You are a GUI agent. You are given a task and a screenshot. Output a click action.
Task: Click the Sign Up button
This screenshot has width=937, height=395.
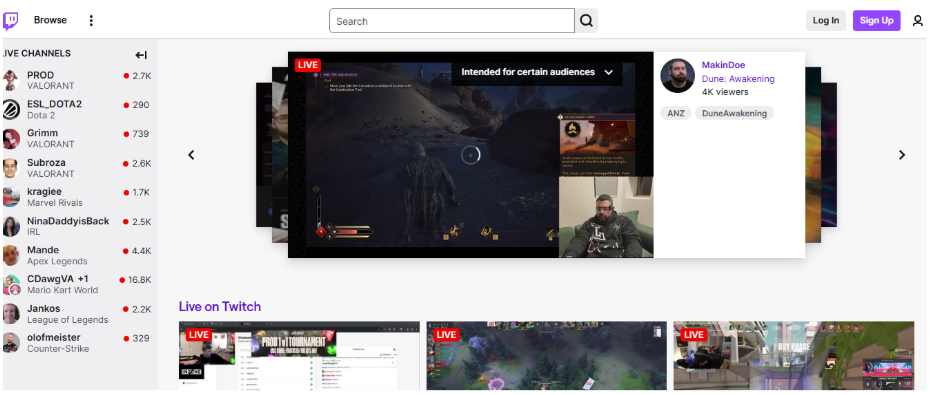pyautogui.click(x=876, y=20)
